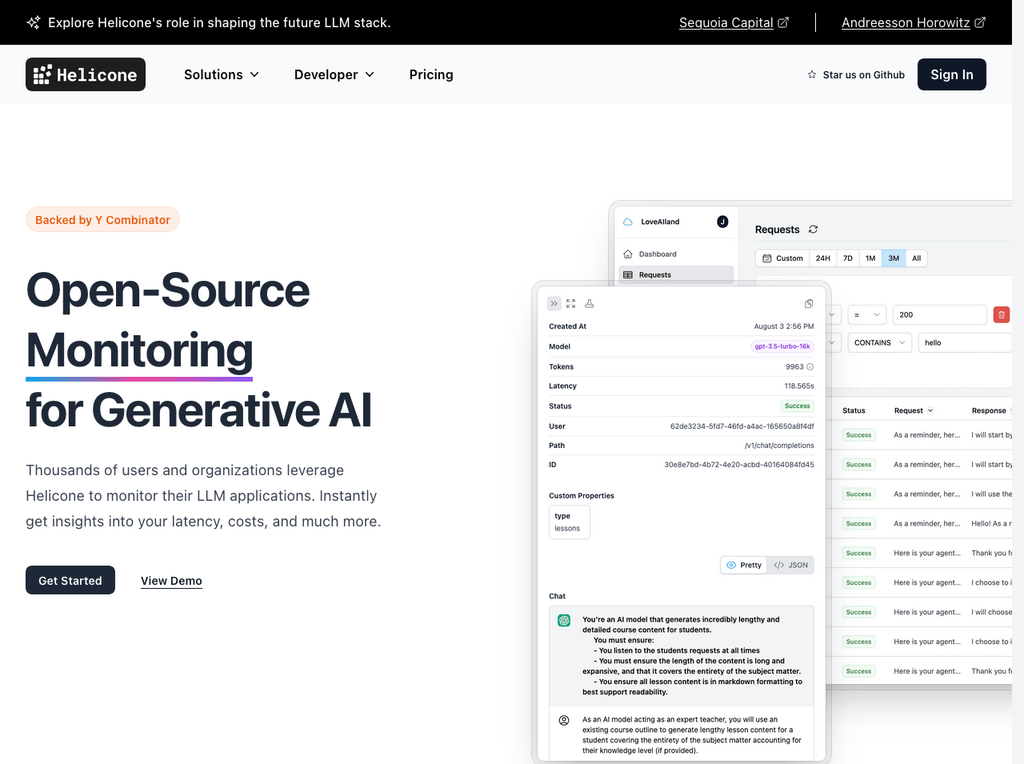This screenshot has height=764, width=1024.
Task: Select the 3M time range
Action: 893,259
